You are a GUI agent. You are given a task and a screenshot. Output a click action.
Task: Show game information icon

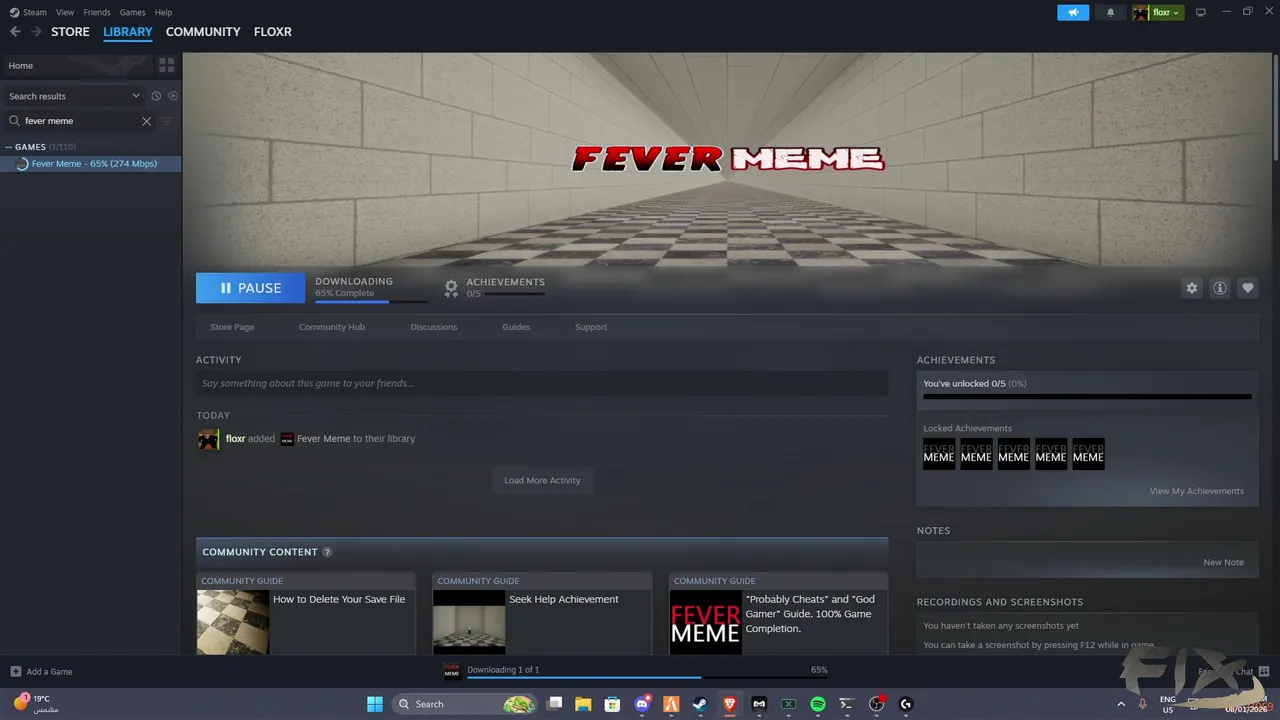tap(1220, 288)
